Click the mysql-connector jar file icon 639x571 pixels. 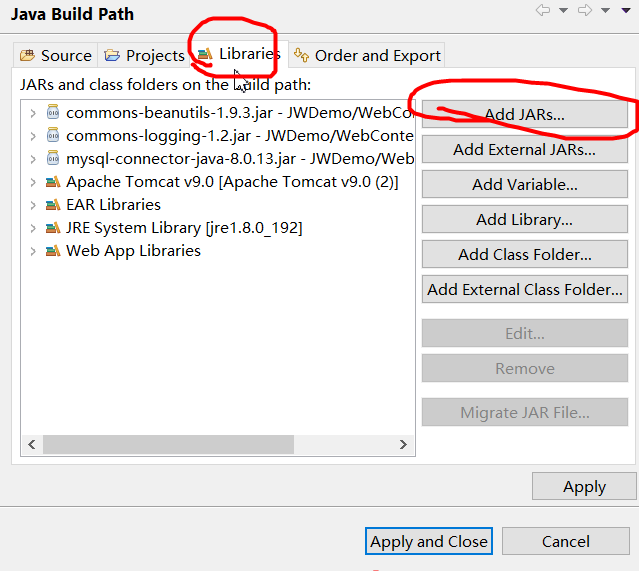click(53, 158)
